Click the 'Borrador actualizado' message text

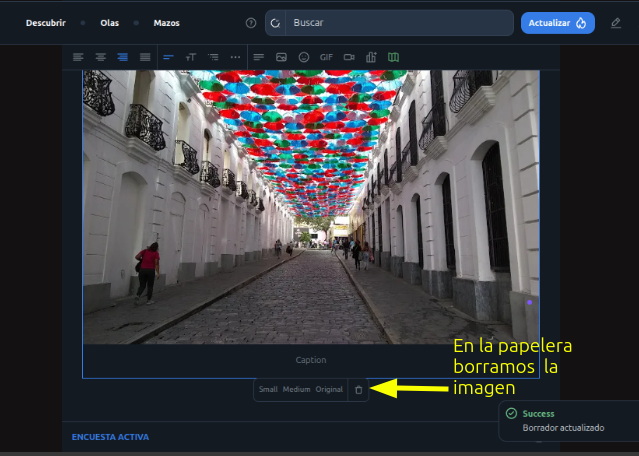coord(563,428)
